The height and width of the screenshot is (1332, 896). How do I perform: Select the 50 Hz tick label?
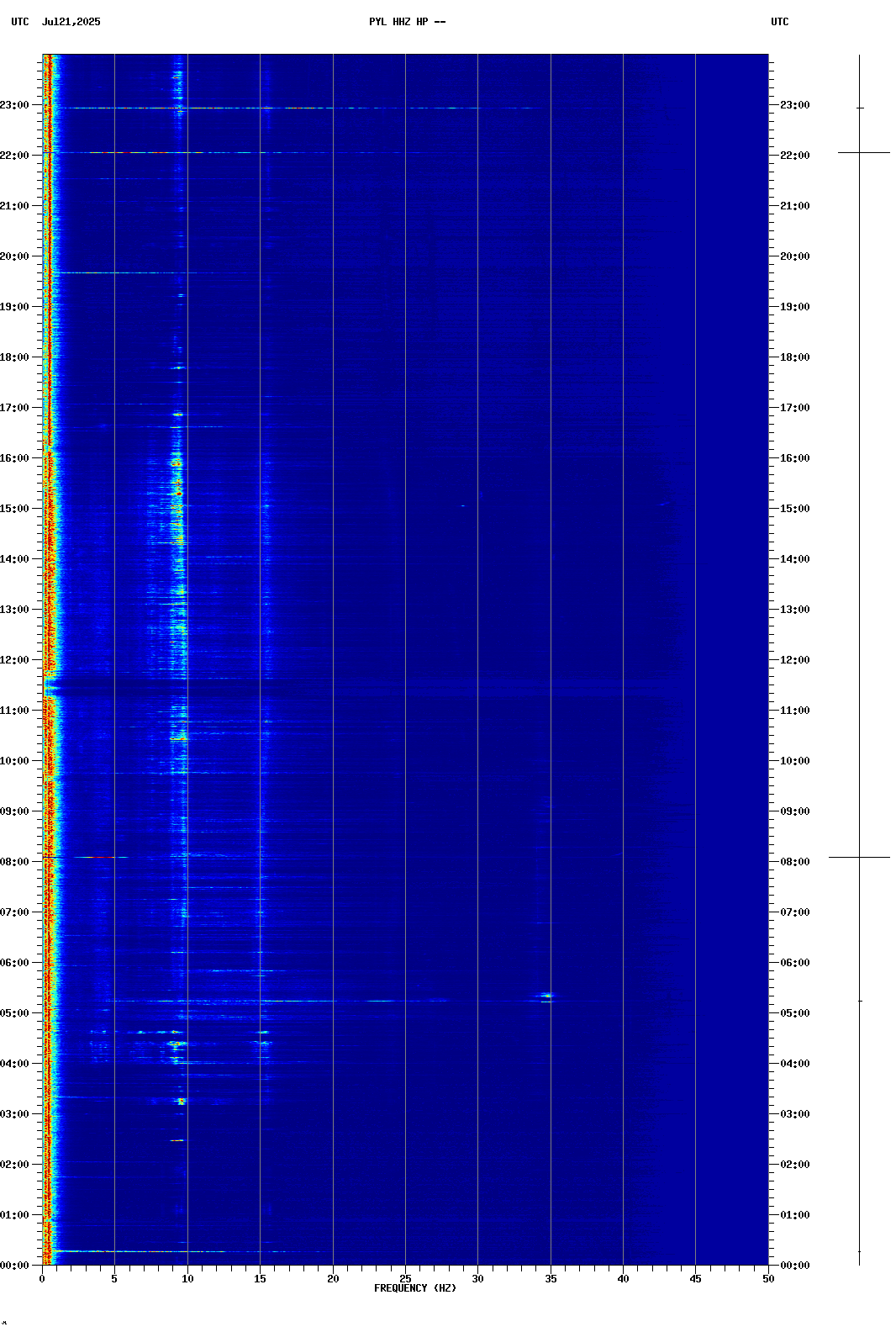(x=768, y=1279)
